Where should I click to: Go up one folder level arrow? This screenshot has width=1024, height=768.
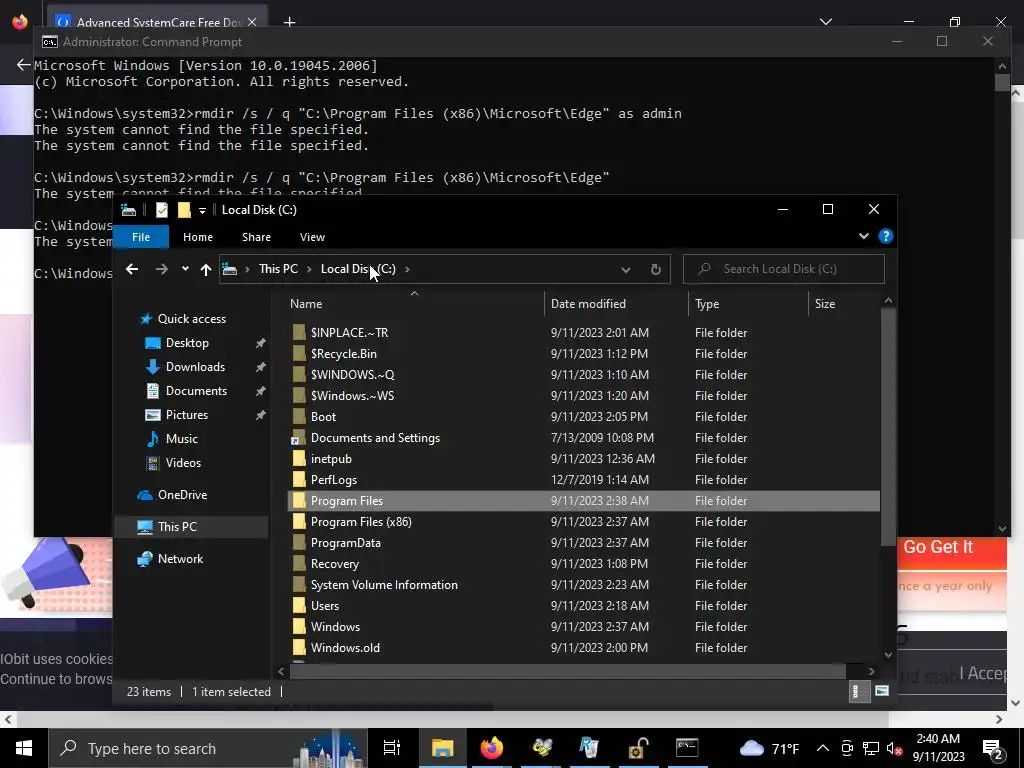click(x=206, y=269)
